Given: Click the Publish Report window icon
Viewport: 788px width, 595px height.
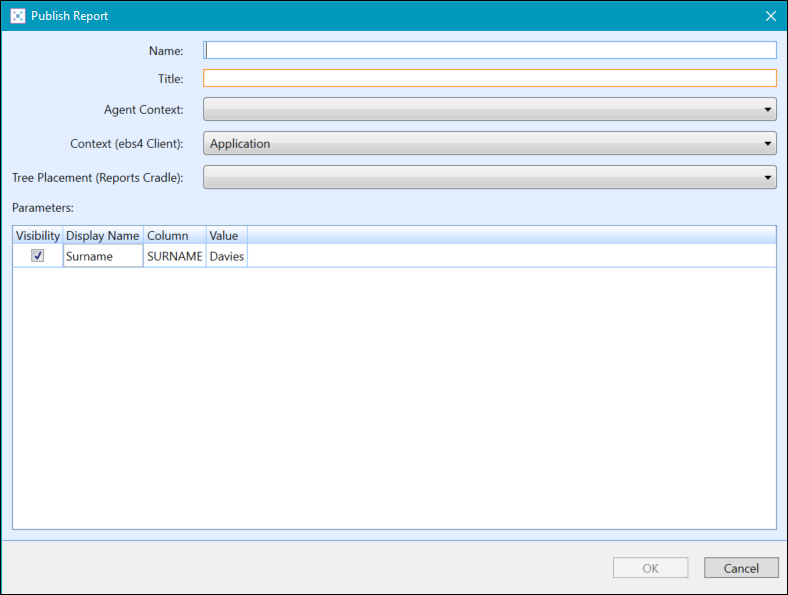Looking at the screenshot, I should pos(18,16).
